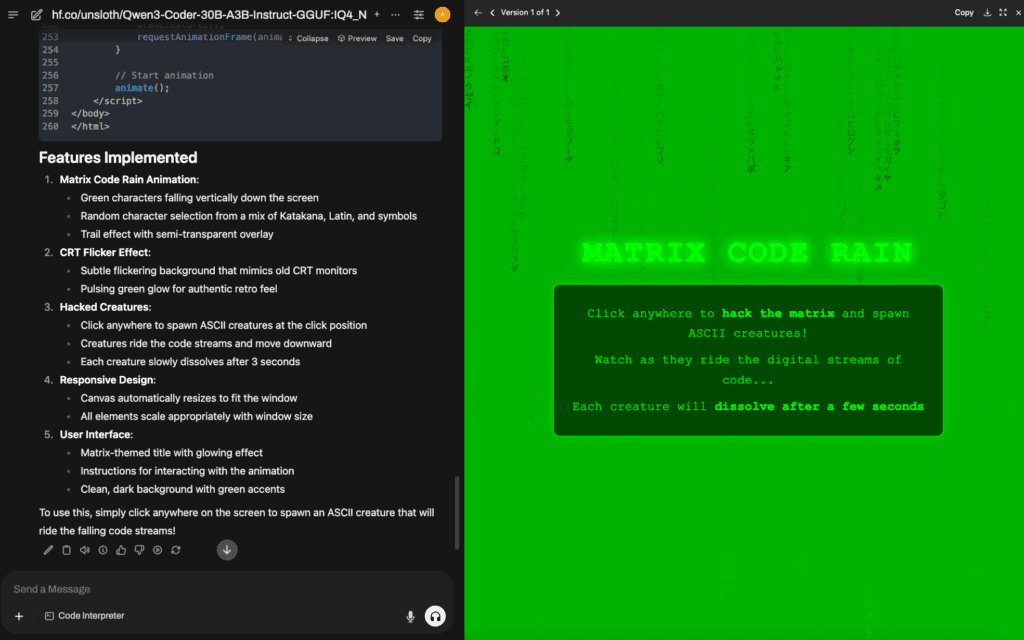Click the "Matrix Code Rain Animation" list item
1024x640 pixels.
pos(129,180)
